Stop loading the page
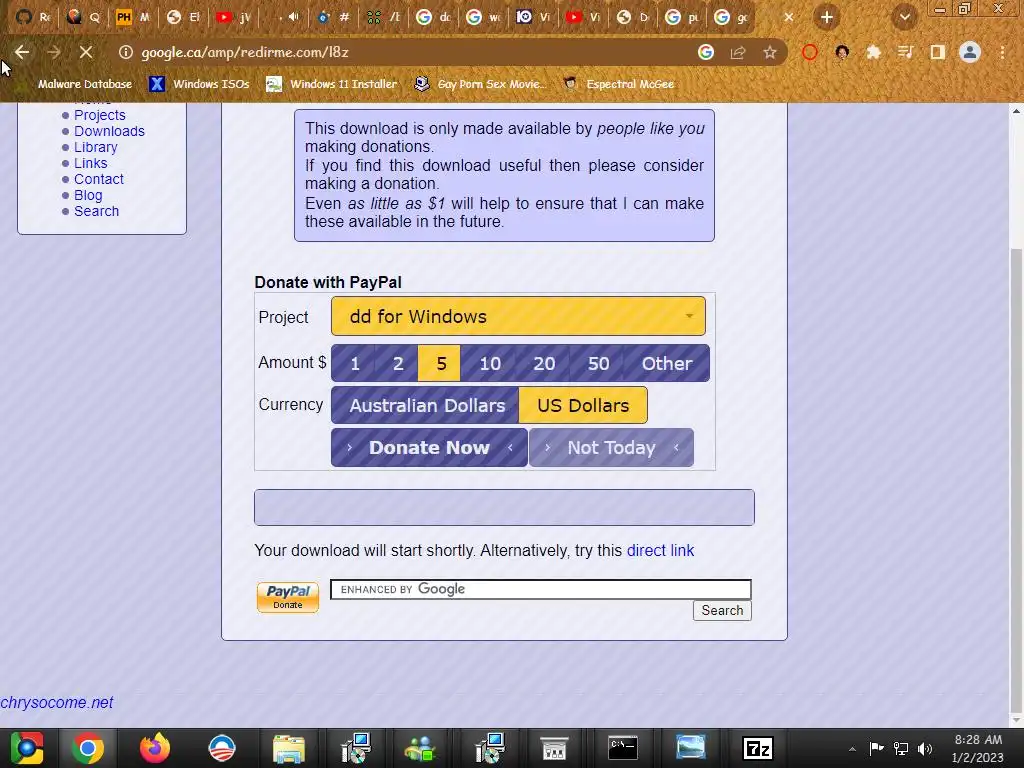 point(86,52)
